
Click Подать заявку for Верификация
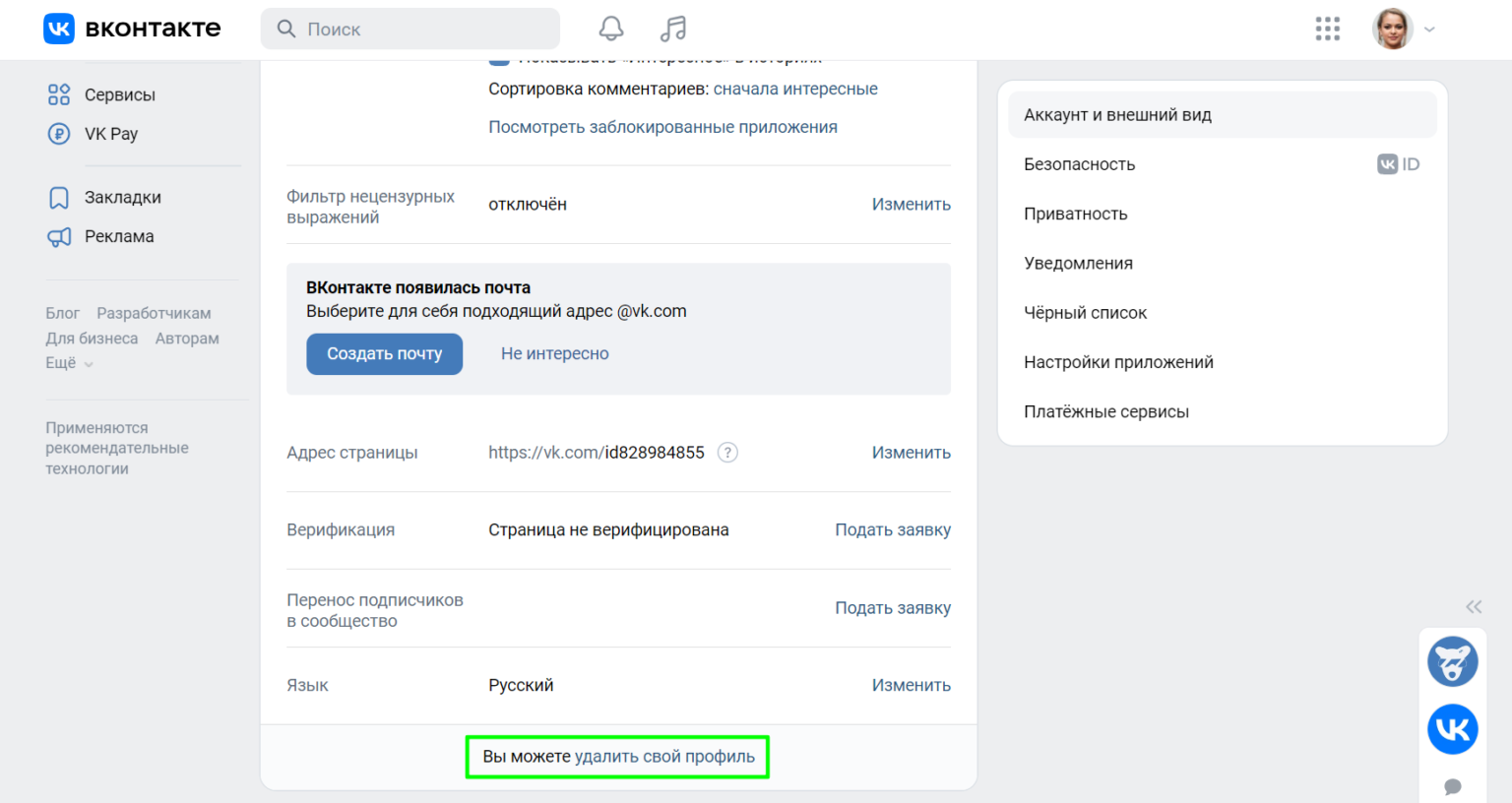pos(893,529)
